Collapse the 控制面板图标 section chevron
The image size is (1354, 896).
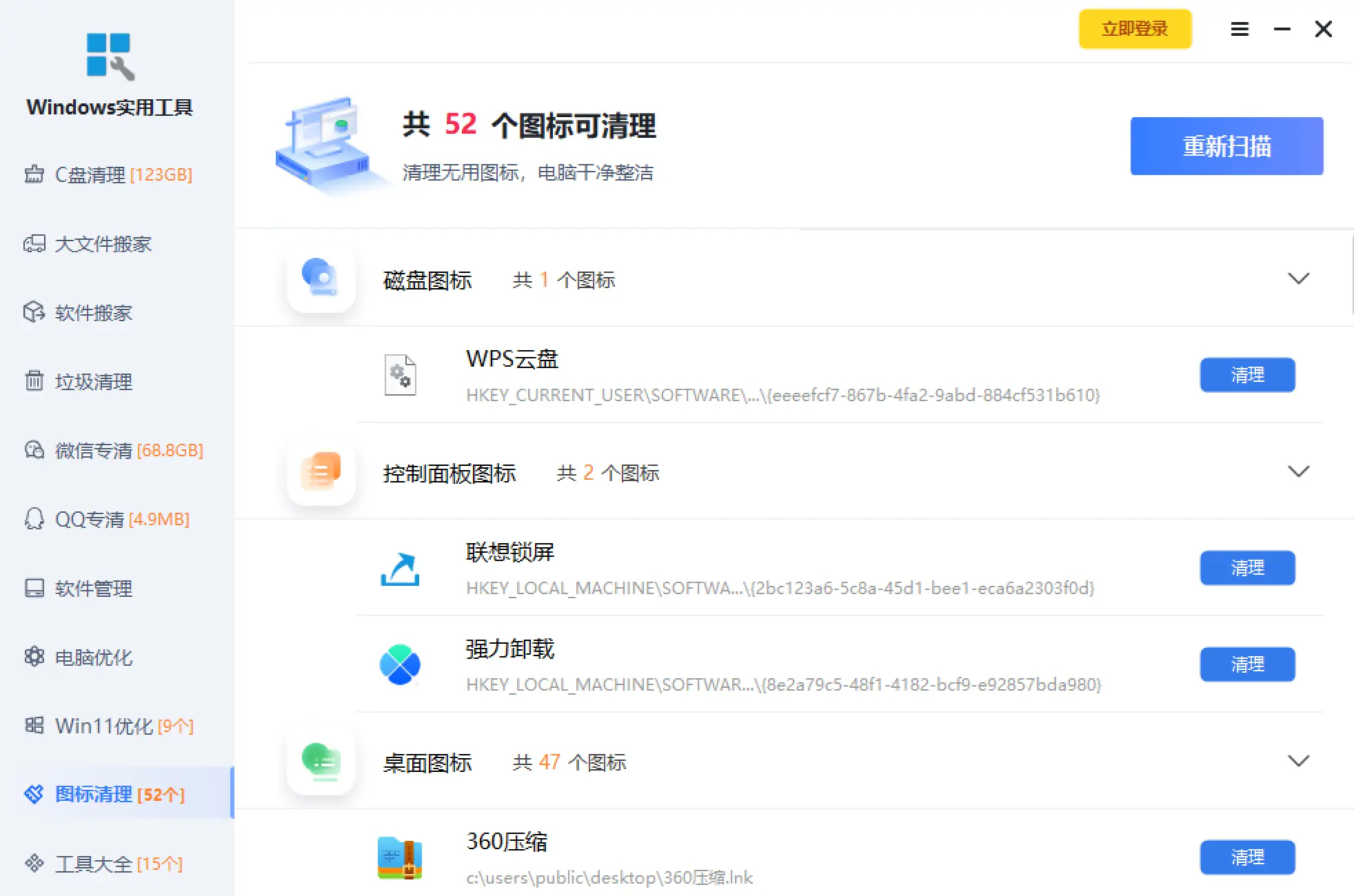[1298, 472]
